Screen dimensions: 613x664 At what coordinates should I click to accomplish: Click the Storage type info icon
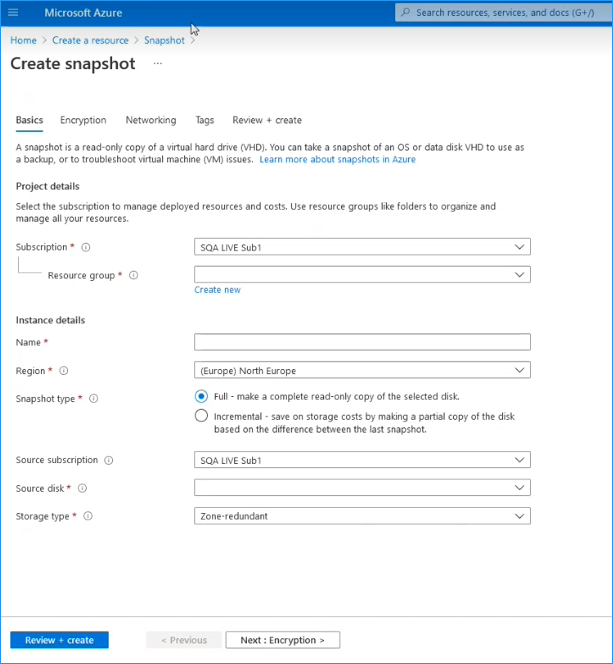[x=88, y=517]
